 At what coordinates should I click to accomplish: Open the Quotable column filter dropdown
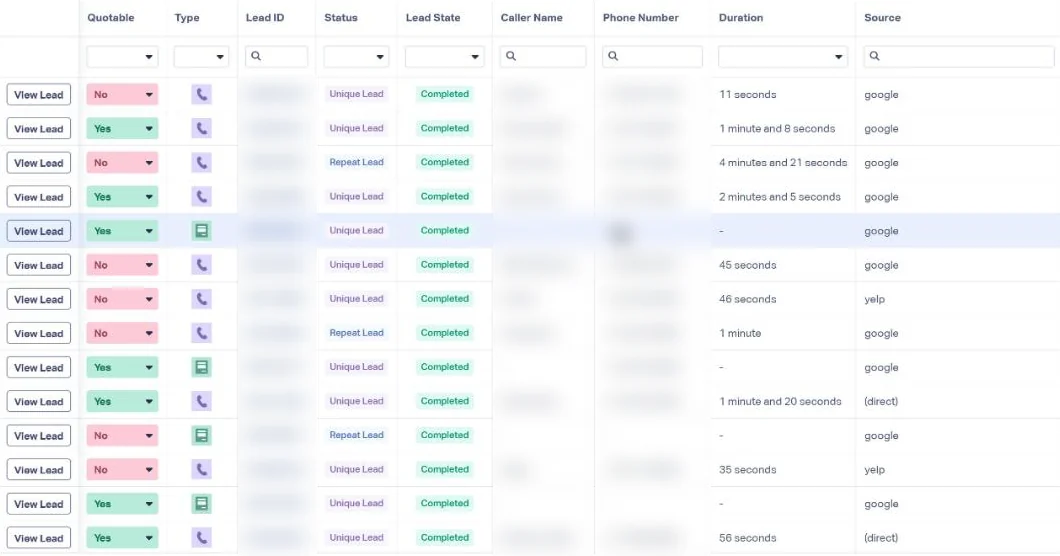[122, 57]
